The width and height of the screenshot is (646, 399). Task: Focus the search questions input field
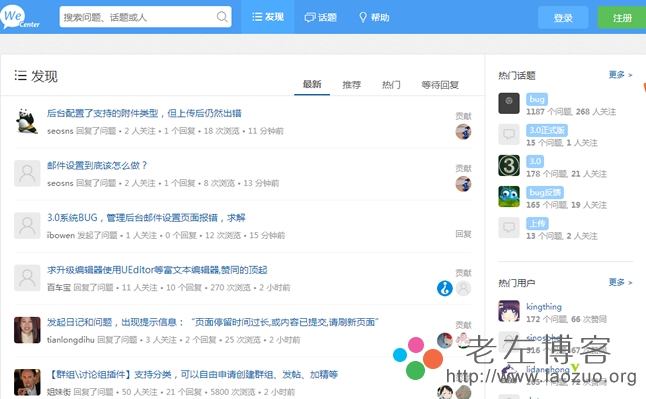pyautogui.click(x=145, y=17)
